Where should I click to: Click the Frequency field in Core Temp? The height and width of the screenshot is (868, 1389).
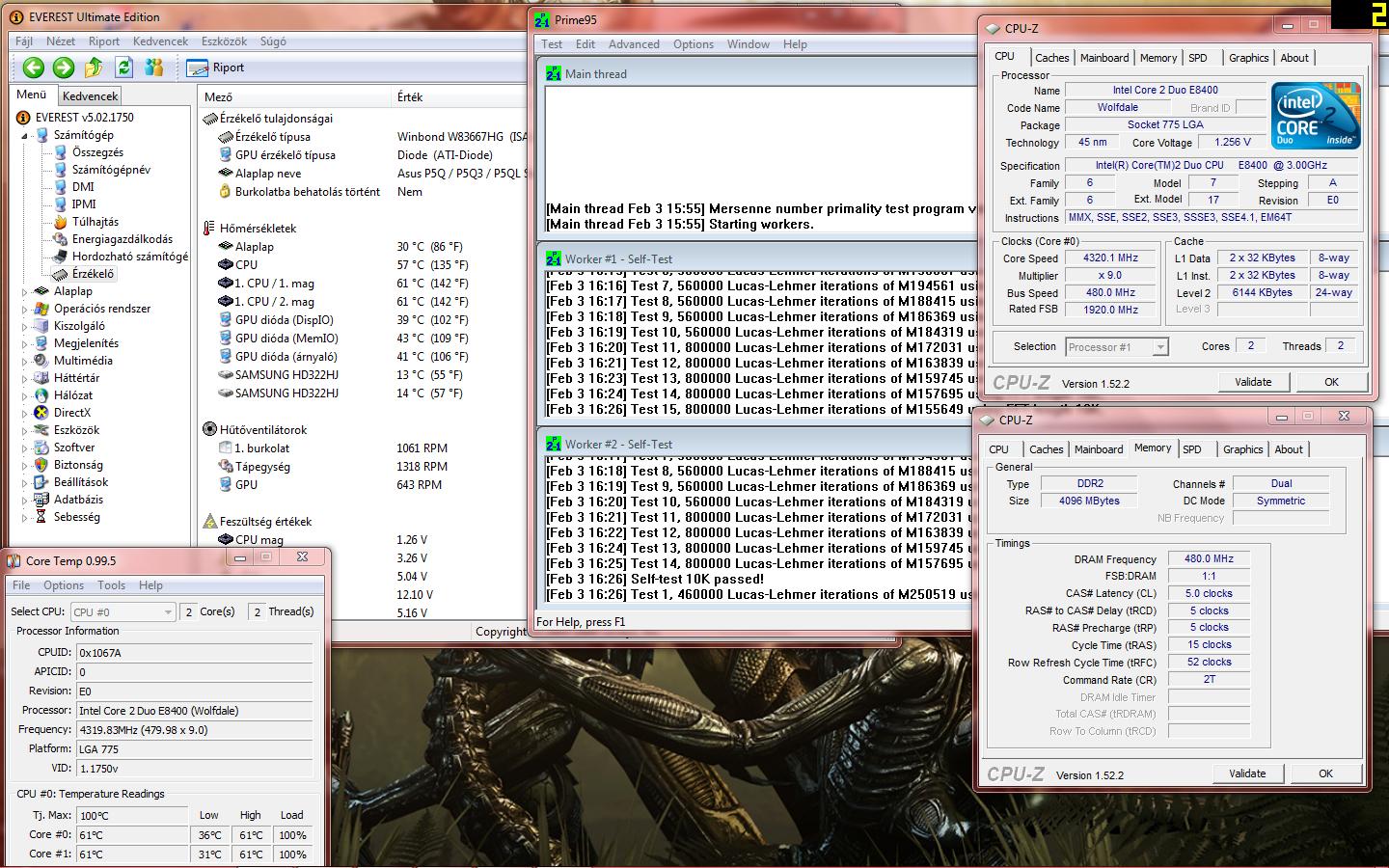(x=195, y=730)
